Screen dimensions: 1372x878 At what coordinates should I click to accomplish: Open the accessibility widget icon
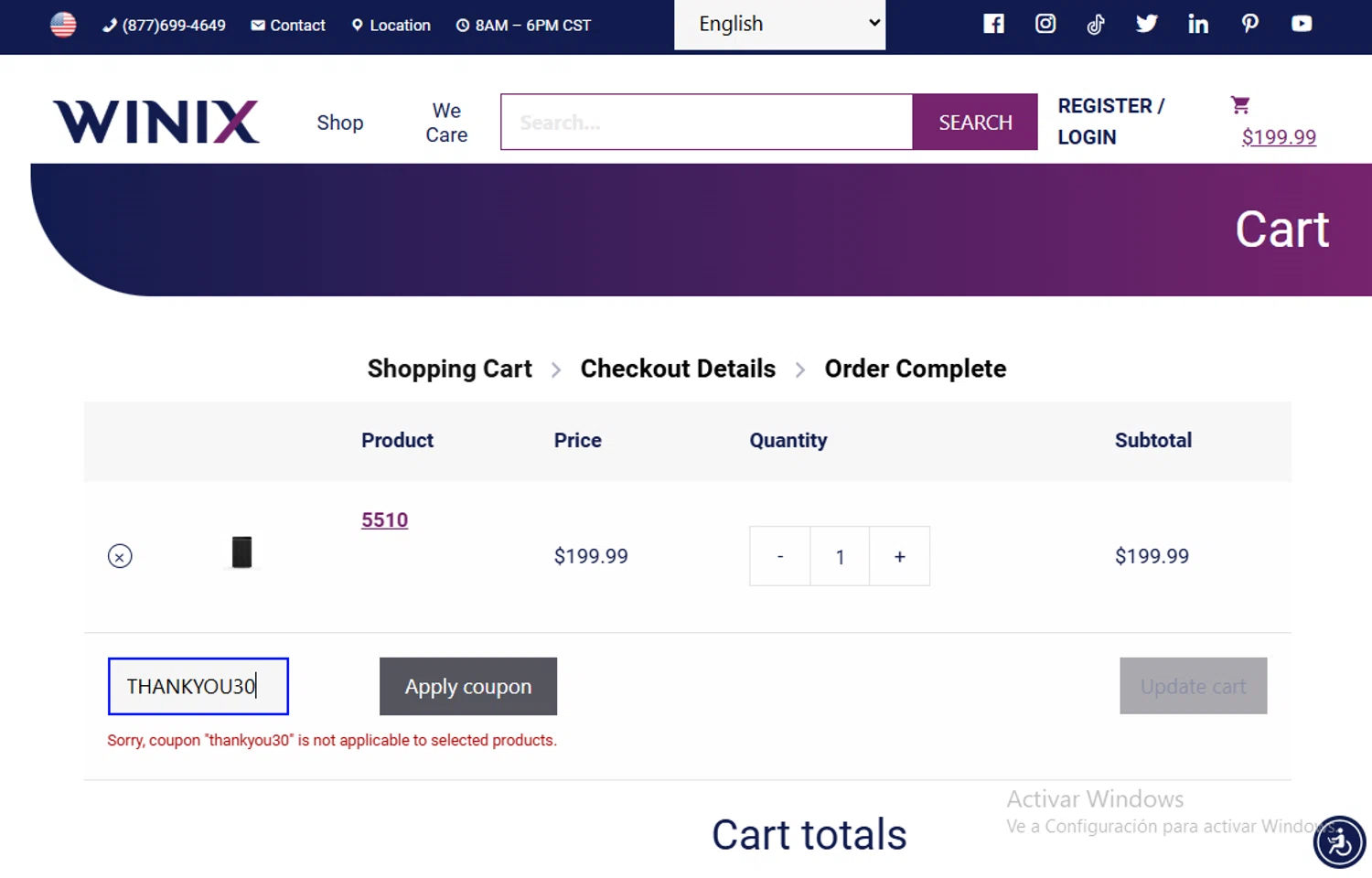coord(1339,841)
